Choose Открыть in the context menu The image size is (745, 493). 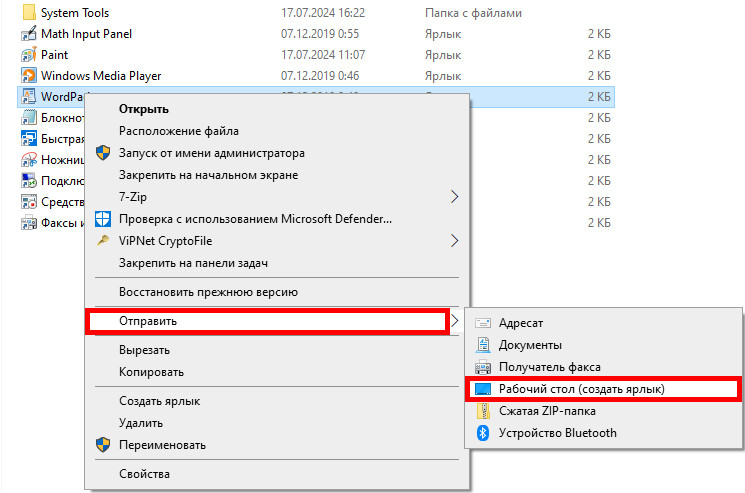point(144,109)
